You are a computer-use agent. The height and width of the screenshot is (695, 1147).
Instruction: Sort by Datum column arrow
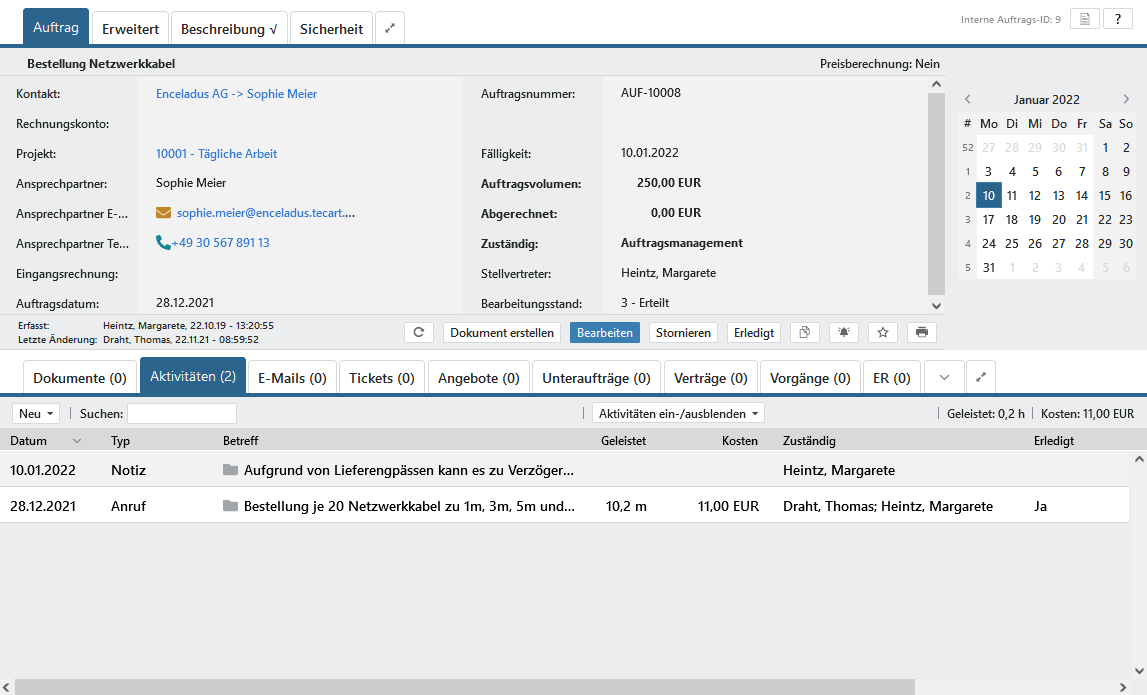77,441
